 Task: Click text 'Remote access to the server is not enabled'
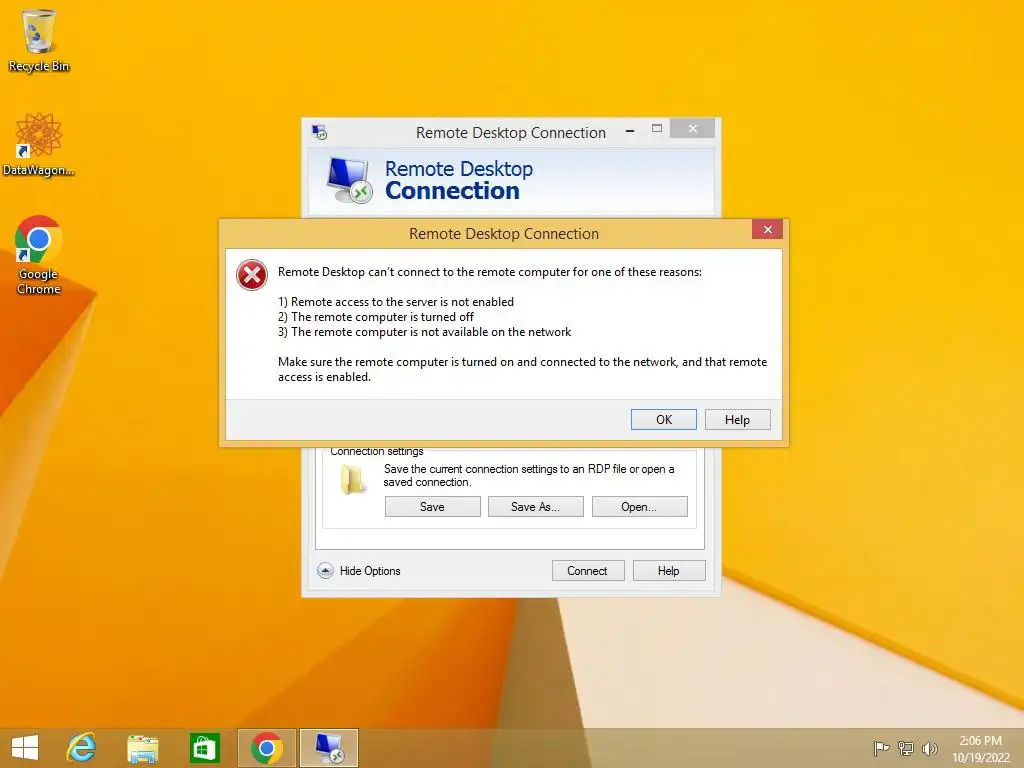pyautogui.click(x=402, y=302)
